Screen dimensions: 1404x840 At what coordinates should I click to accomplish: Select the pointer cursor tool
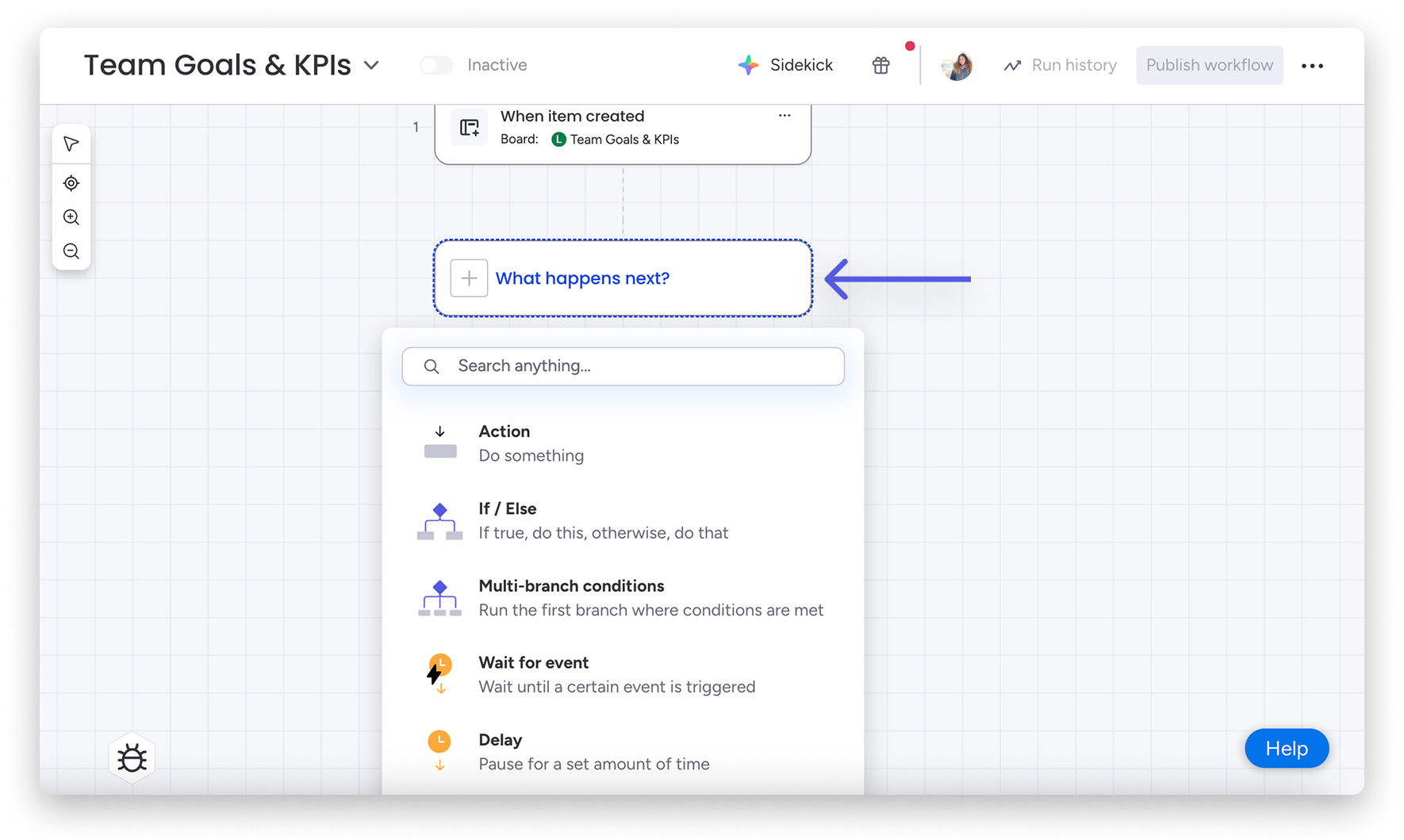coord(71,144)
